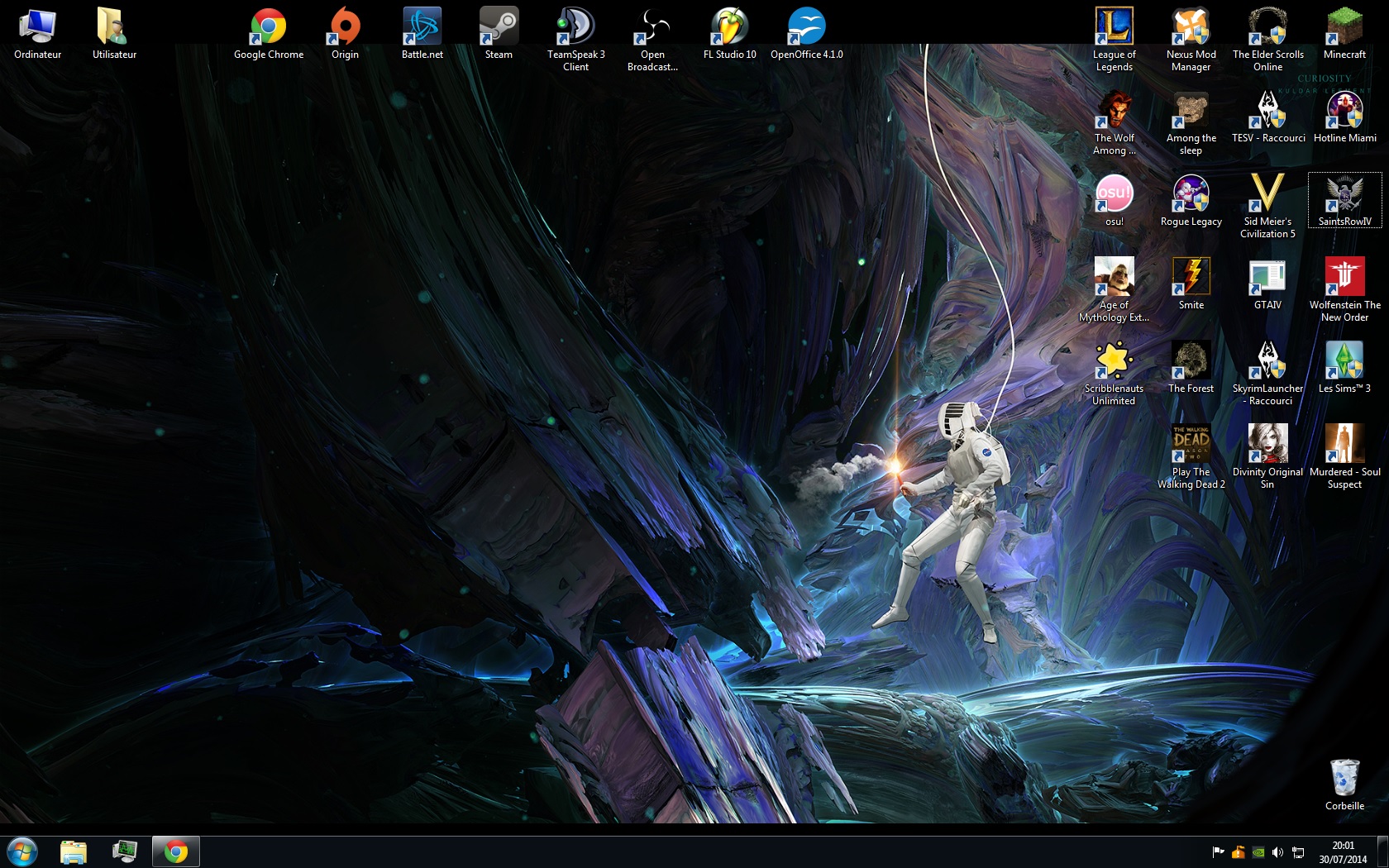Viewport: 1389px width, 868px height.
Task: Open the Action Center flag tray icon
Action: tap(1218, 852)
